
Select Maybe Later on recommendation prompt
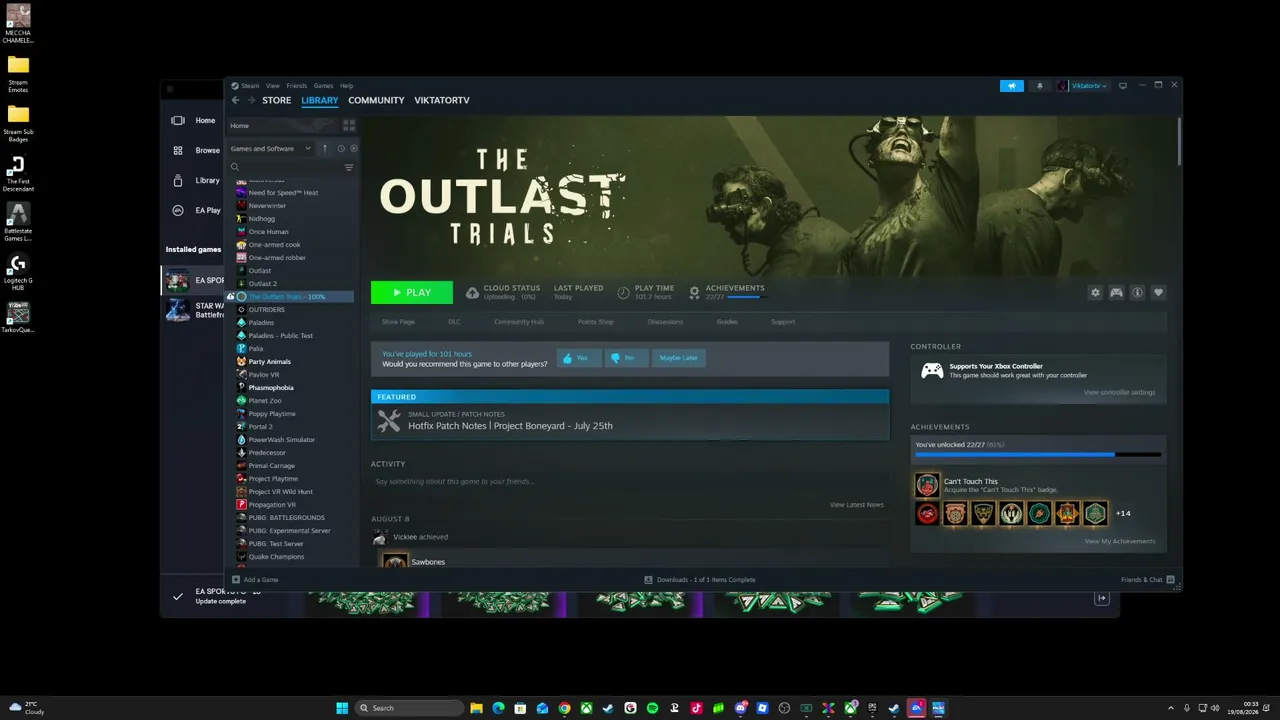click(678, 358)
